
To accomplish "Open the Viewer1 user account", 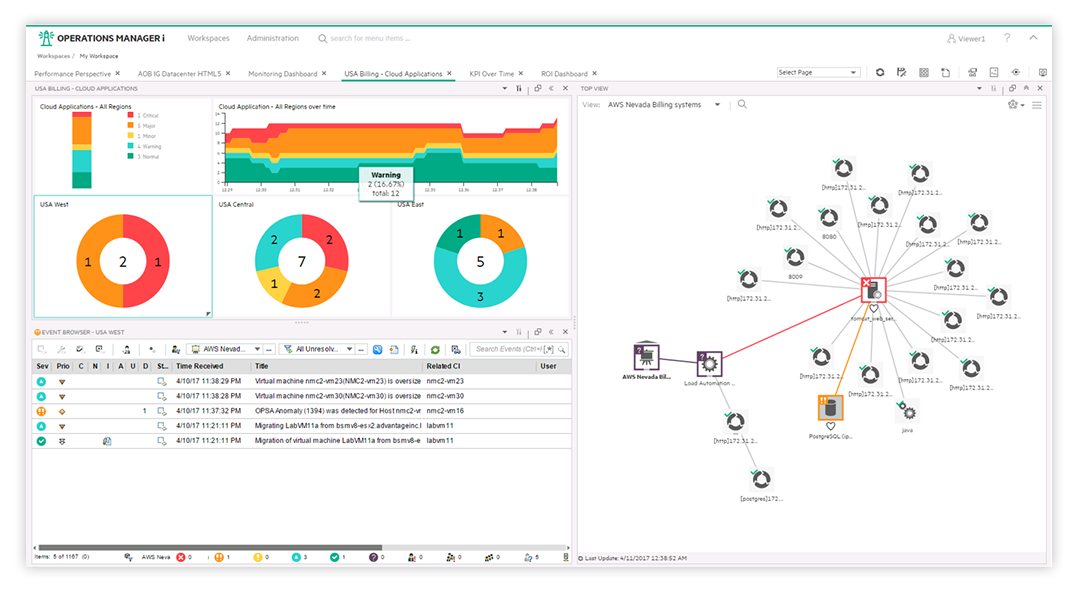I will click(966, 38).
